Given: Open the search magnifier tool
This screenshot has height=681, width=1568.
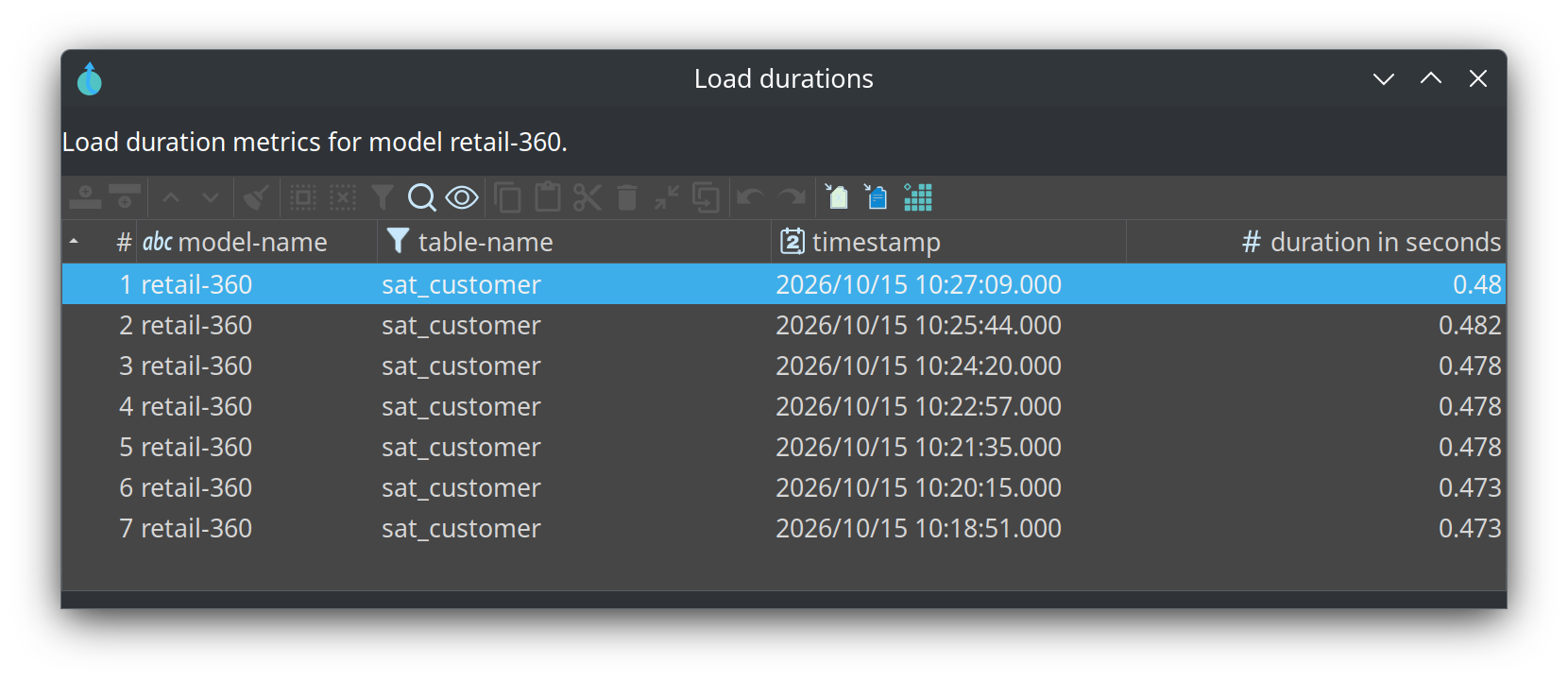Looking at the screenshot, I should (421, 197).
